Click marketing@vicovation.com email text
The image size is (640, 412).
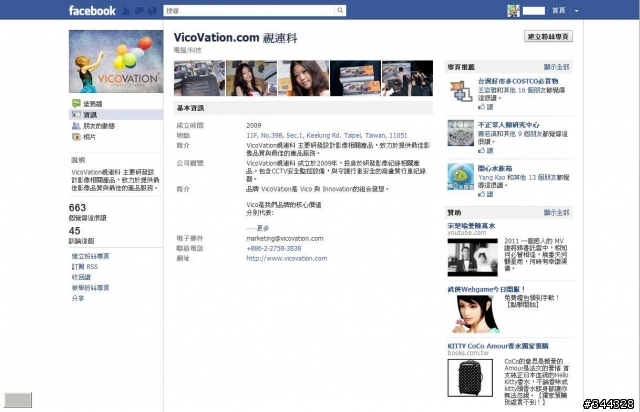point(285,238)
